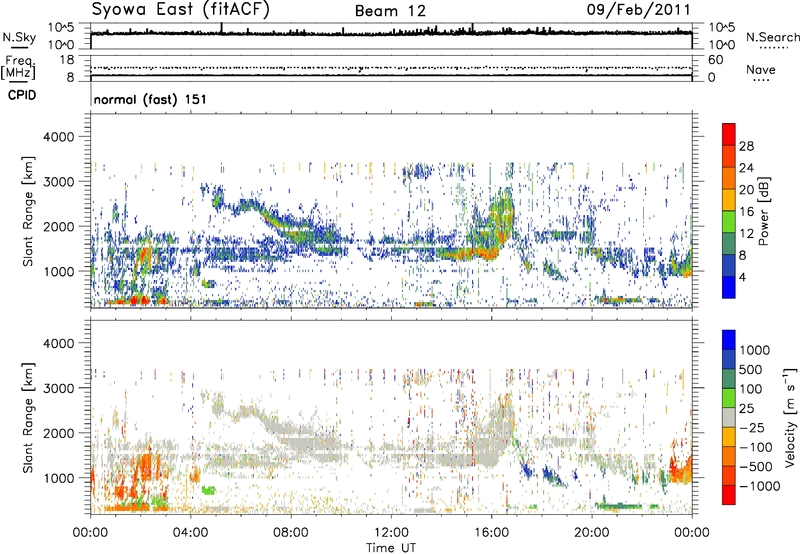
Task: Click the "Slant Range [km]" label of velocity panel
Action: [28, 418]
